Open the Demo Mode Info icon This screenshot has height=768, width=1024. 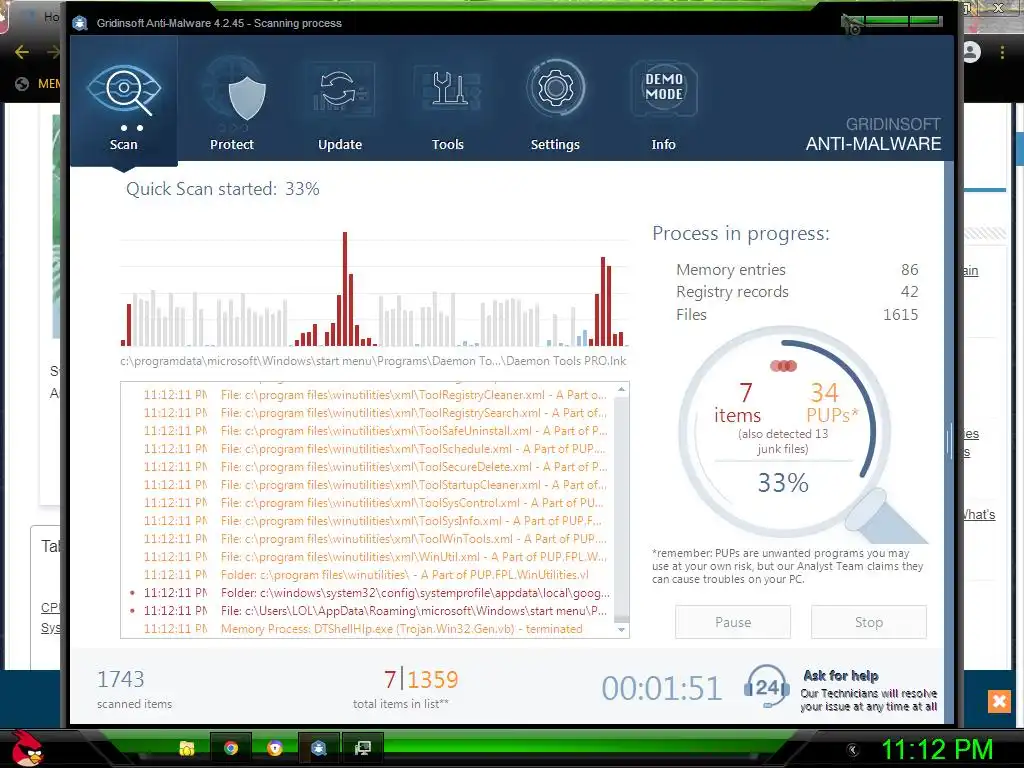pyautogui.click(x=664, y=89)
